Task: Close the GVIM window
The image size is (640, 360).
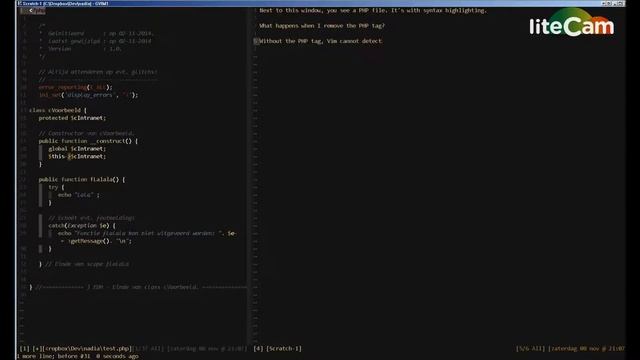Action: 620,3
